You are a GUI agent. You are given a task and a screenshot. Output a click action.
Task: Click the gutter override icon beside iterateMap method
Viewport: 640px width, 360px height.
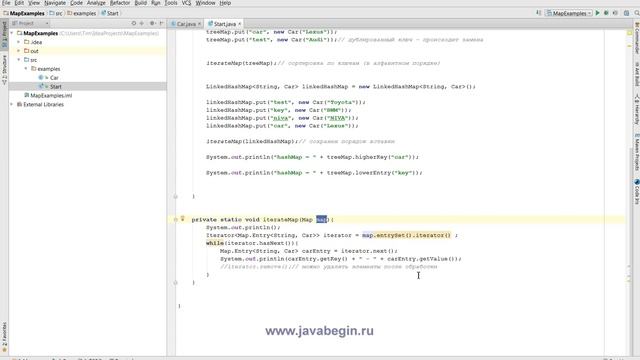pyautogui.click(x=182, y=219)
